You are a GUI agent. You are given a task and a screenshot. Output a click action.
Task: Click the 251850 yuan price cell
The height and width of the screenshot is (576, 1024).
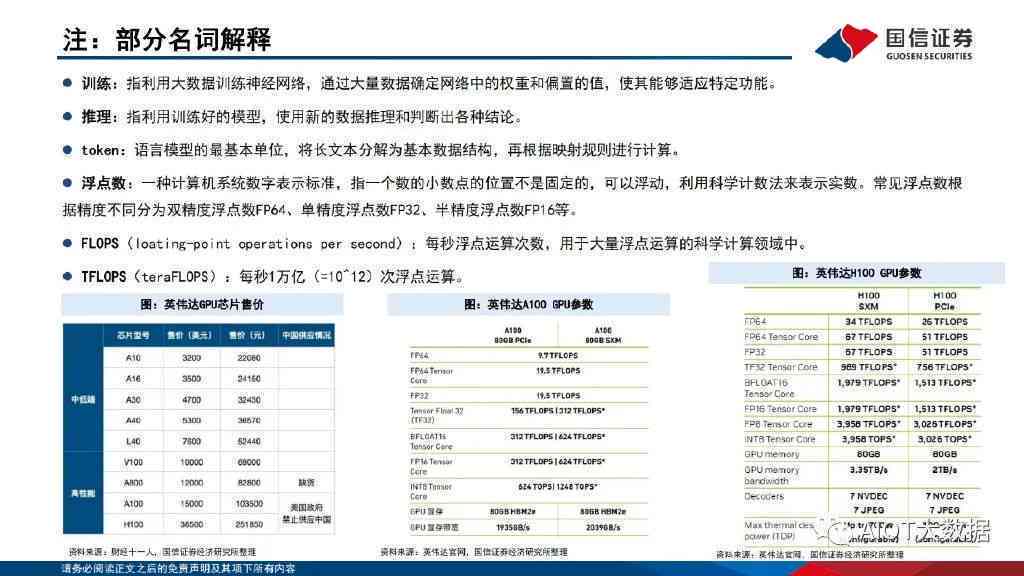click(249, 524)
